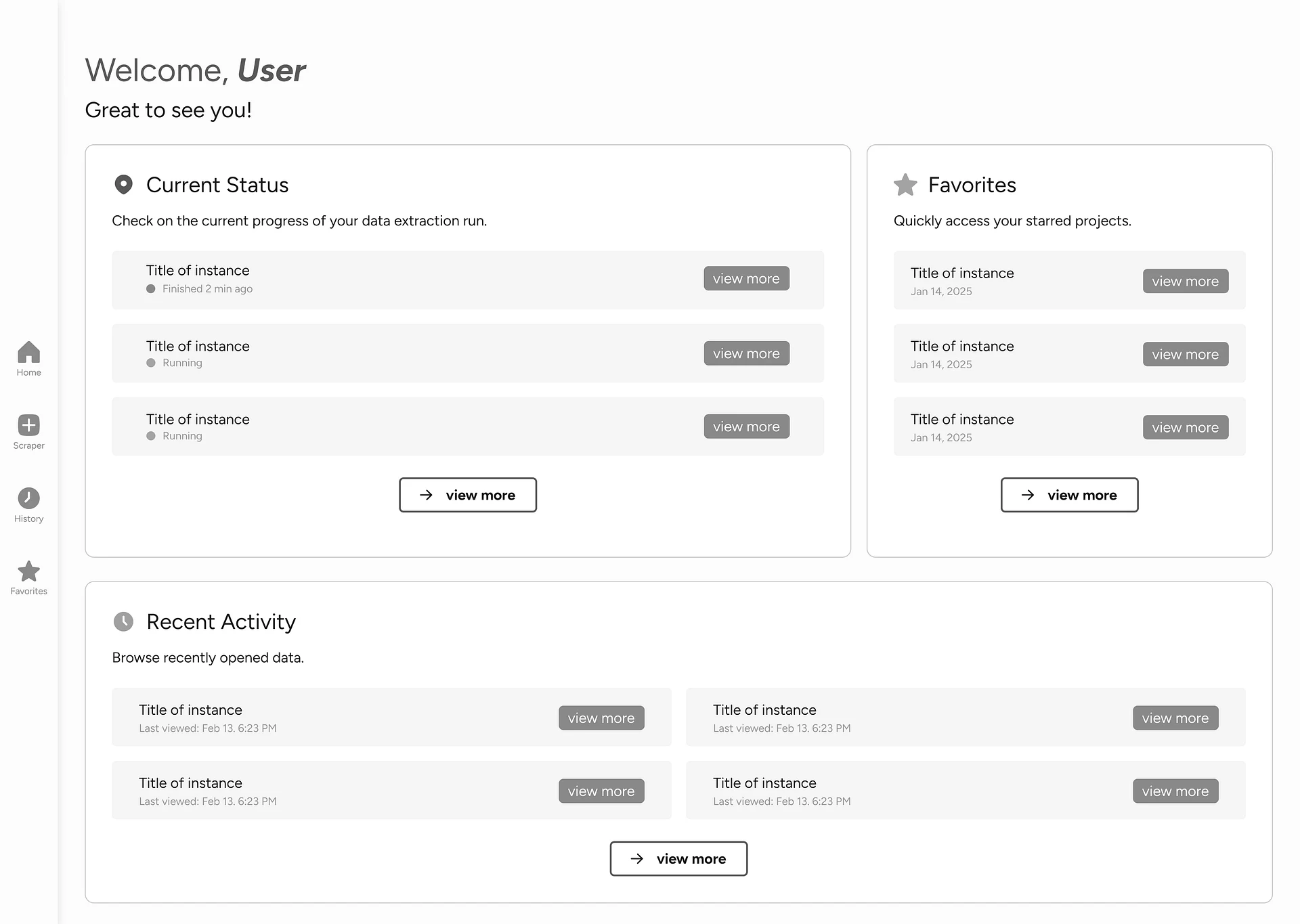The height and width of the screenshot is (924, 1300).
Task: View more on top-left Recent Activity item
Action: pos(601,718)
